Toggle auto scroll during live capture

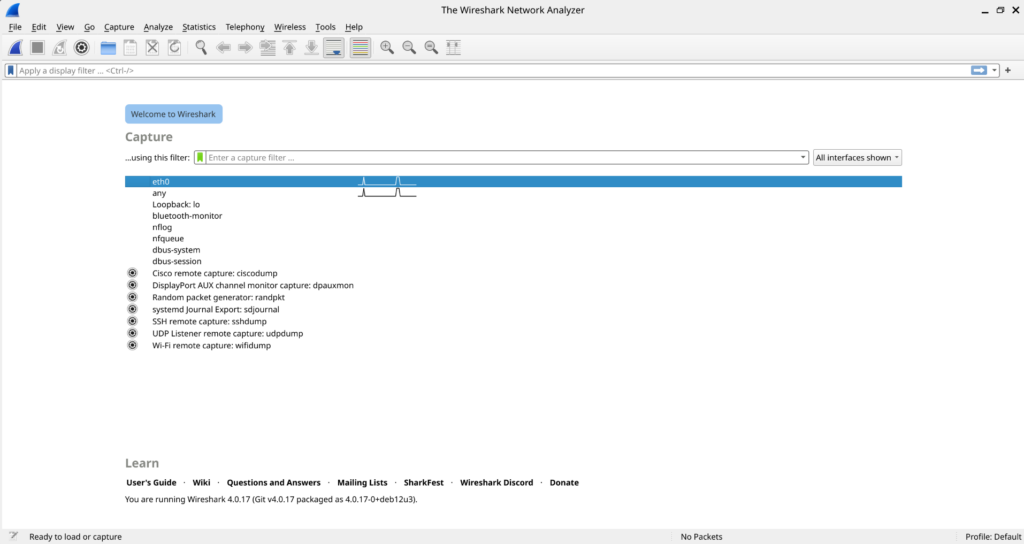point(334,48)
